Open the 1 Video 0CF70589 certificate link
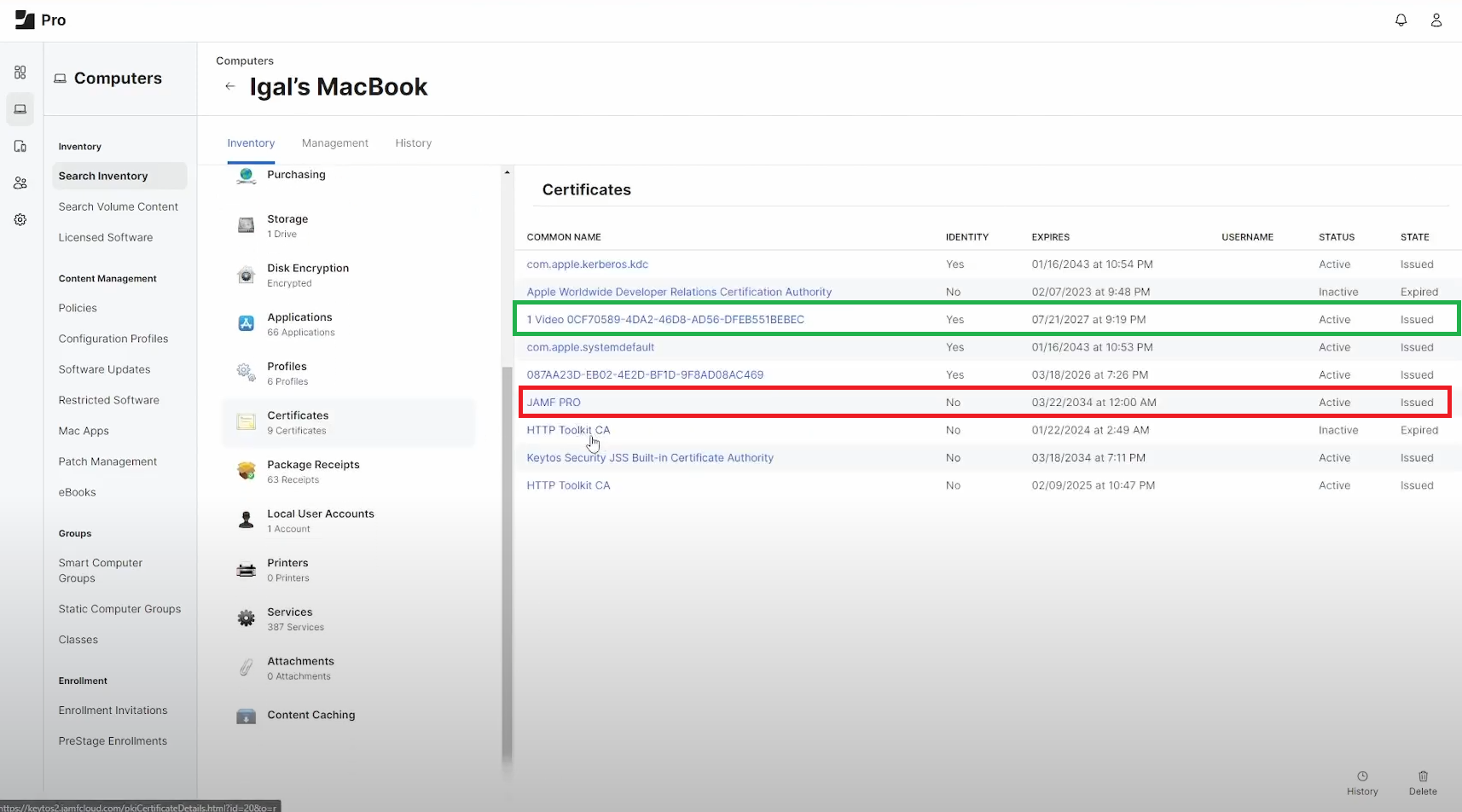Image resolution: width=1462 pixels, height=812 pixels. tap(665, 320)
